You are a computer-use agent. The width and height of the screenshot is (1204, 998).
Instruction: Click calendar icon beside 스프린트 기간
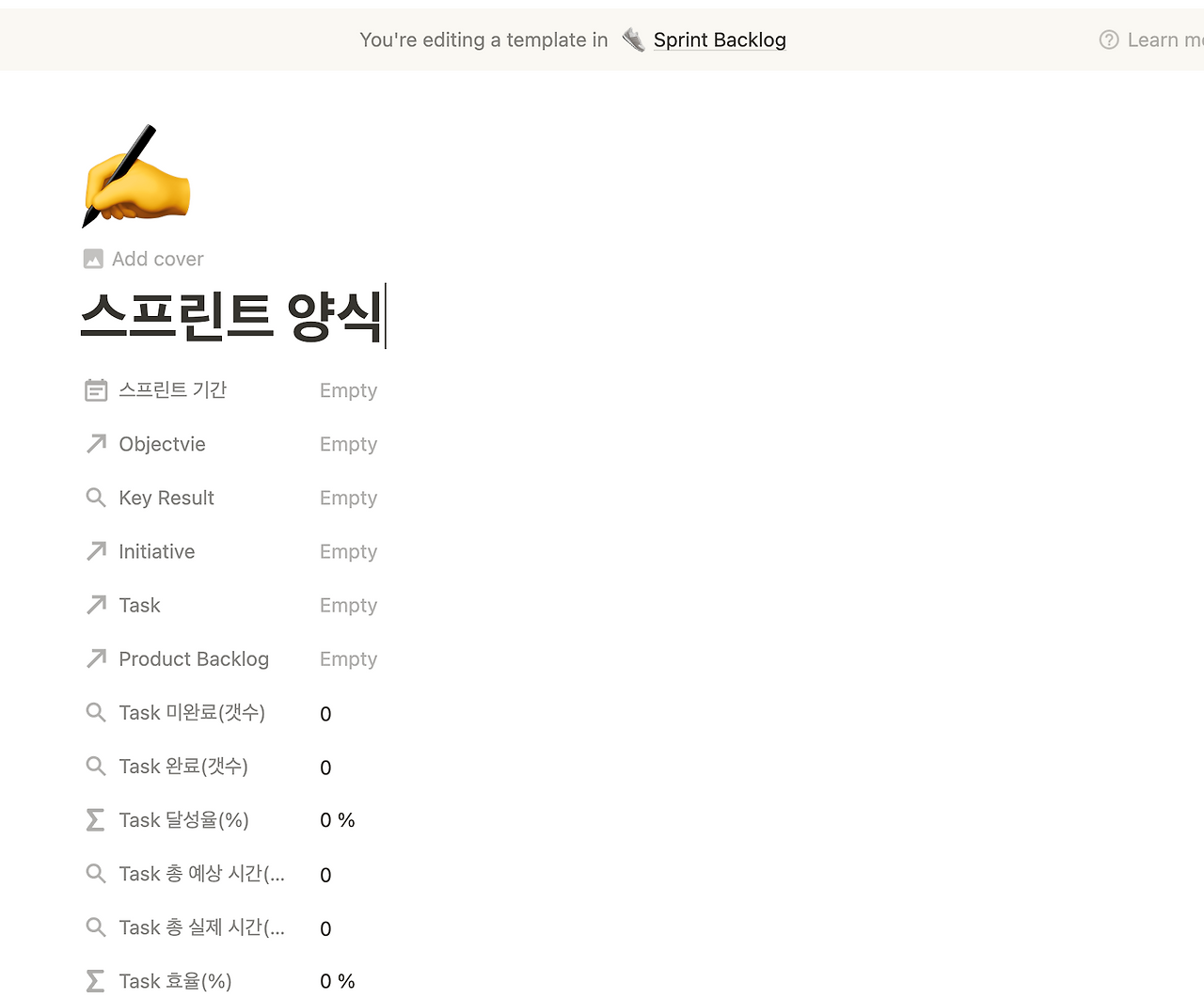pos(95,389)
